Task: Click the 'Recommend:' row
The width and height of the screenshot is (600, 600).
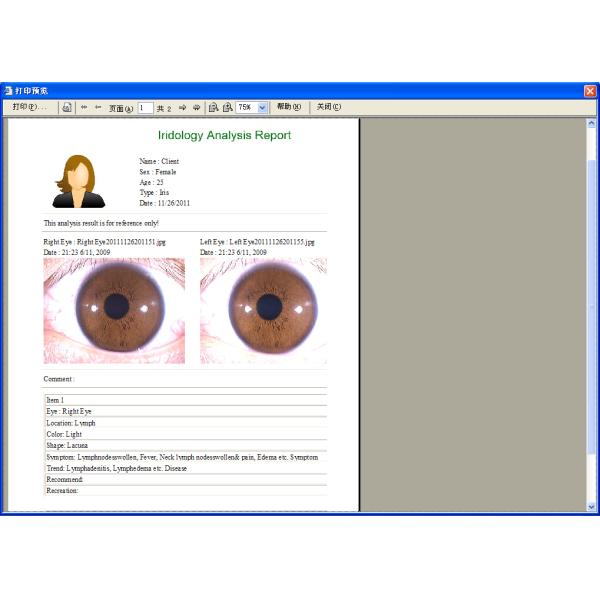Action: 186,479
